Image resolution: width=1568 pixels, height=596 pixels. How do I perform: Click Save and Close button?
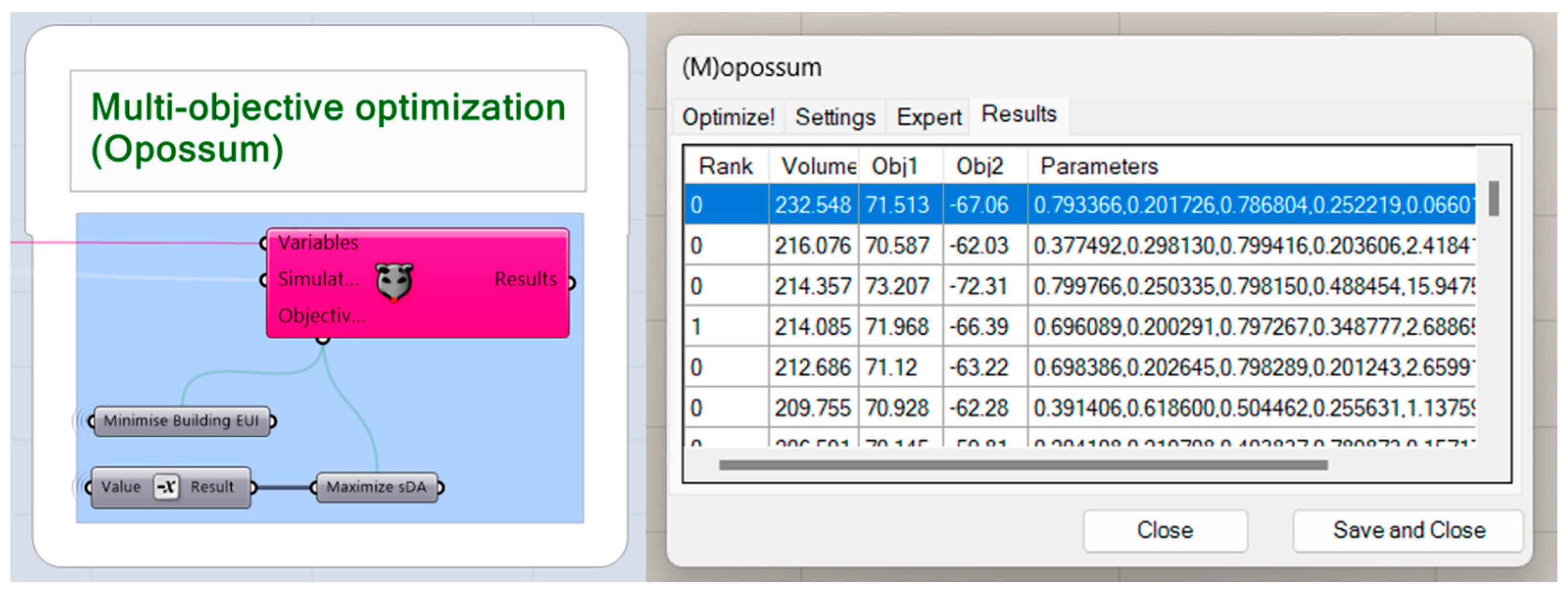coord(1408,530)
